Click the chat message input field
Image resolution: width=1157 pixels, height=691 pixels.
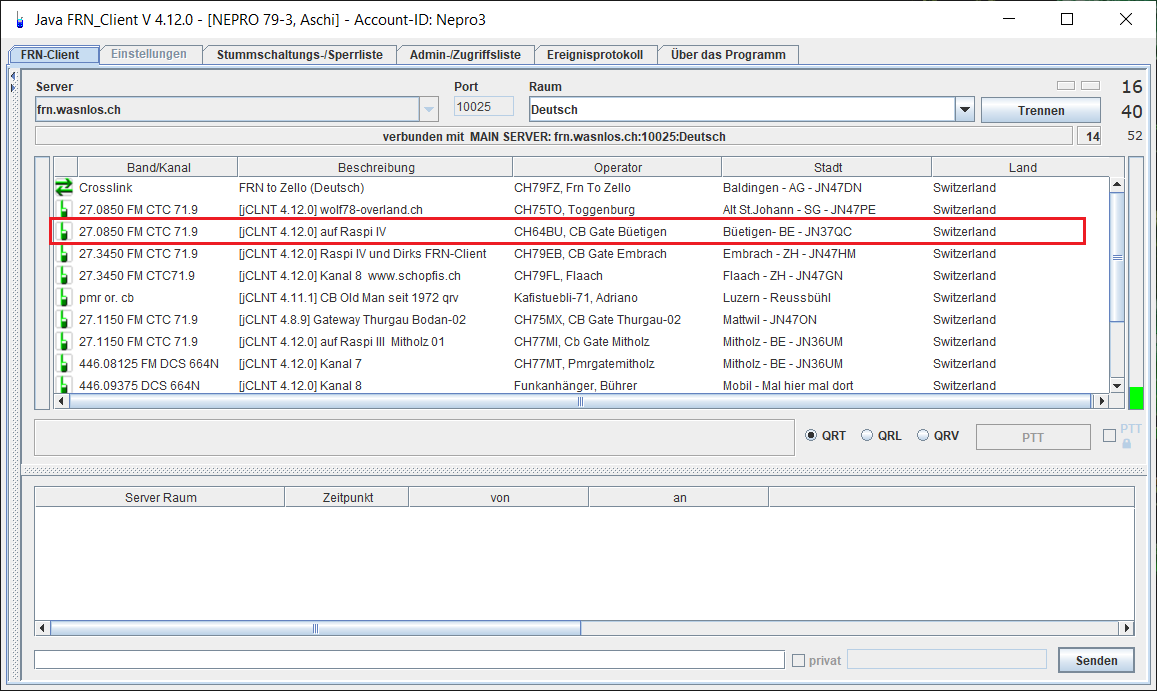(x=410, y=660)
